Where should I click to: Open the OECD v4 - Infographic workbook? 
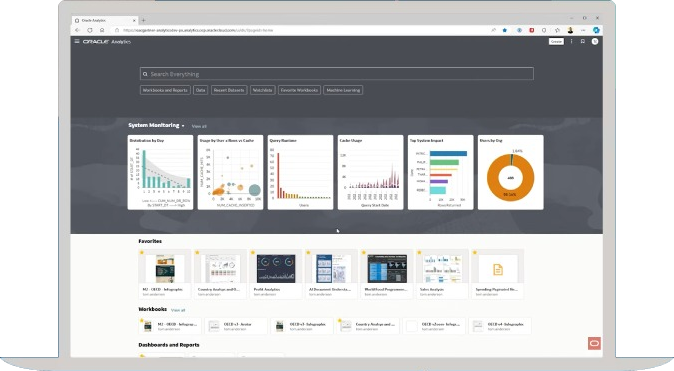click(x=499, y=326)
